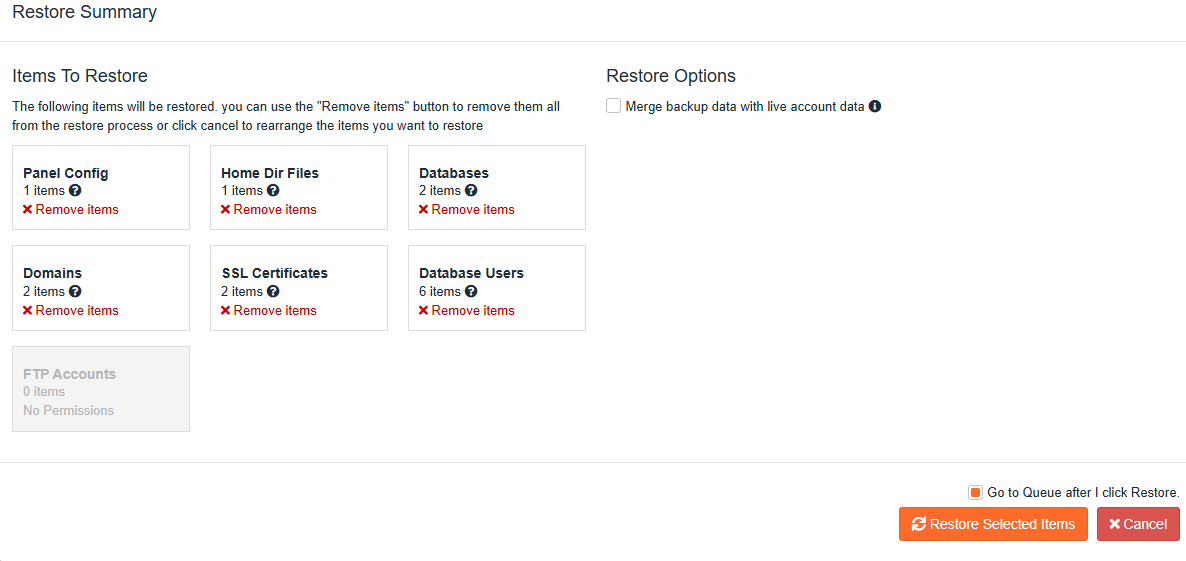Click help icon beside Home Dir Files count
The image size is (1186, 561).
273,191
